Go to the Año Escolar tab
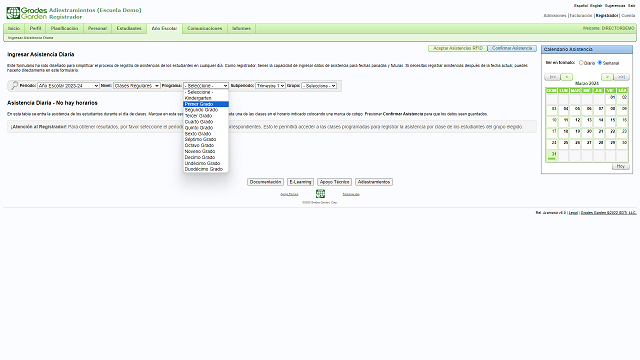Viewport: 640px width, 360px height. [164, 29]
